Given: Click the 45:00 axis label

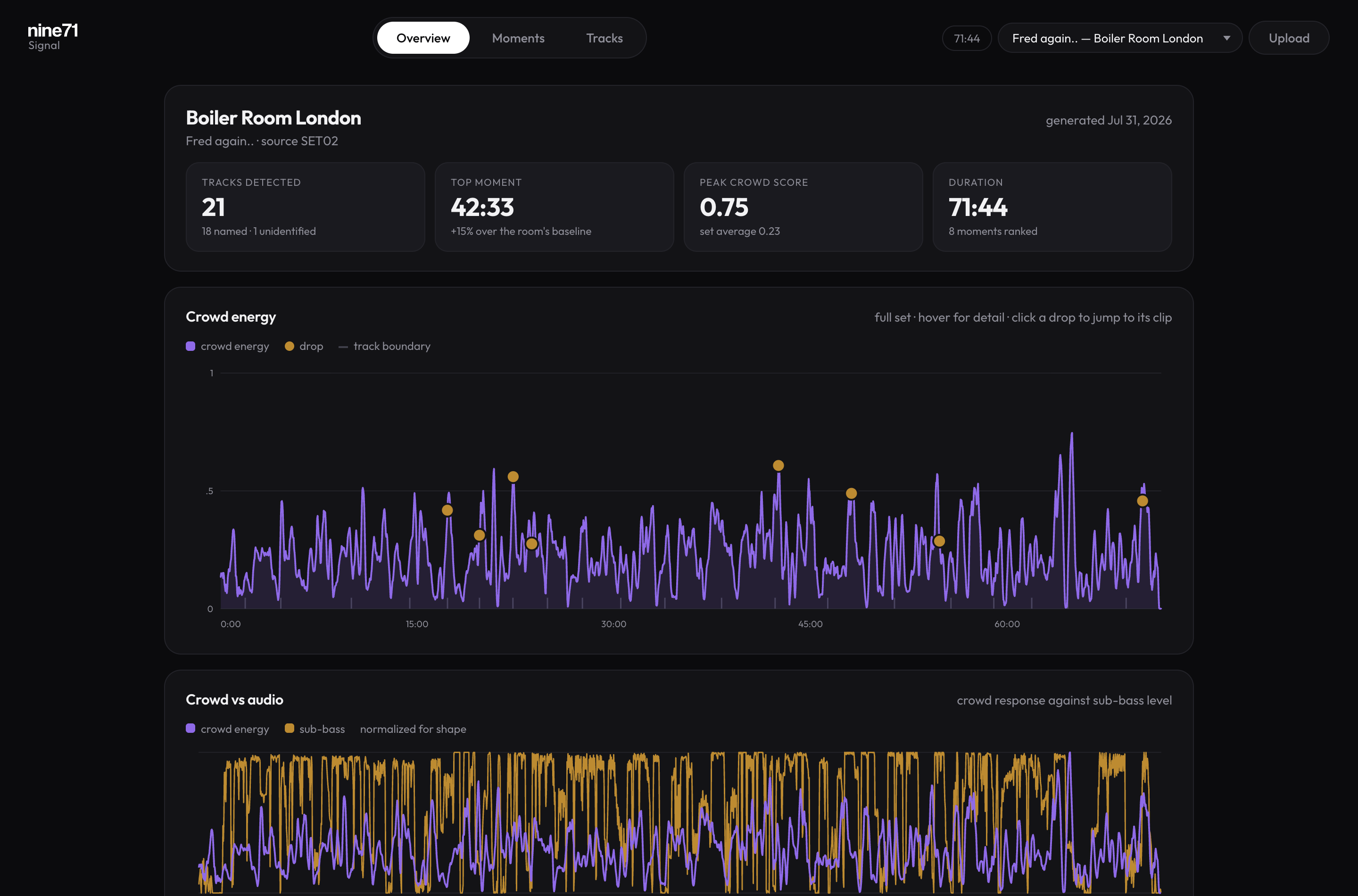Looking at the screenshot, I should coord(810,624).
